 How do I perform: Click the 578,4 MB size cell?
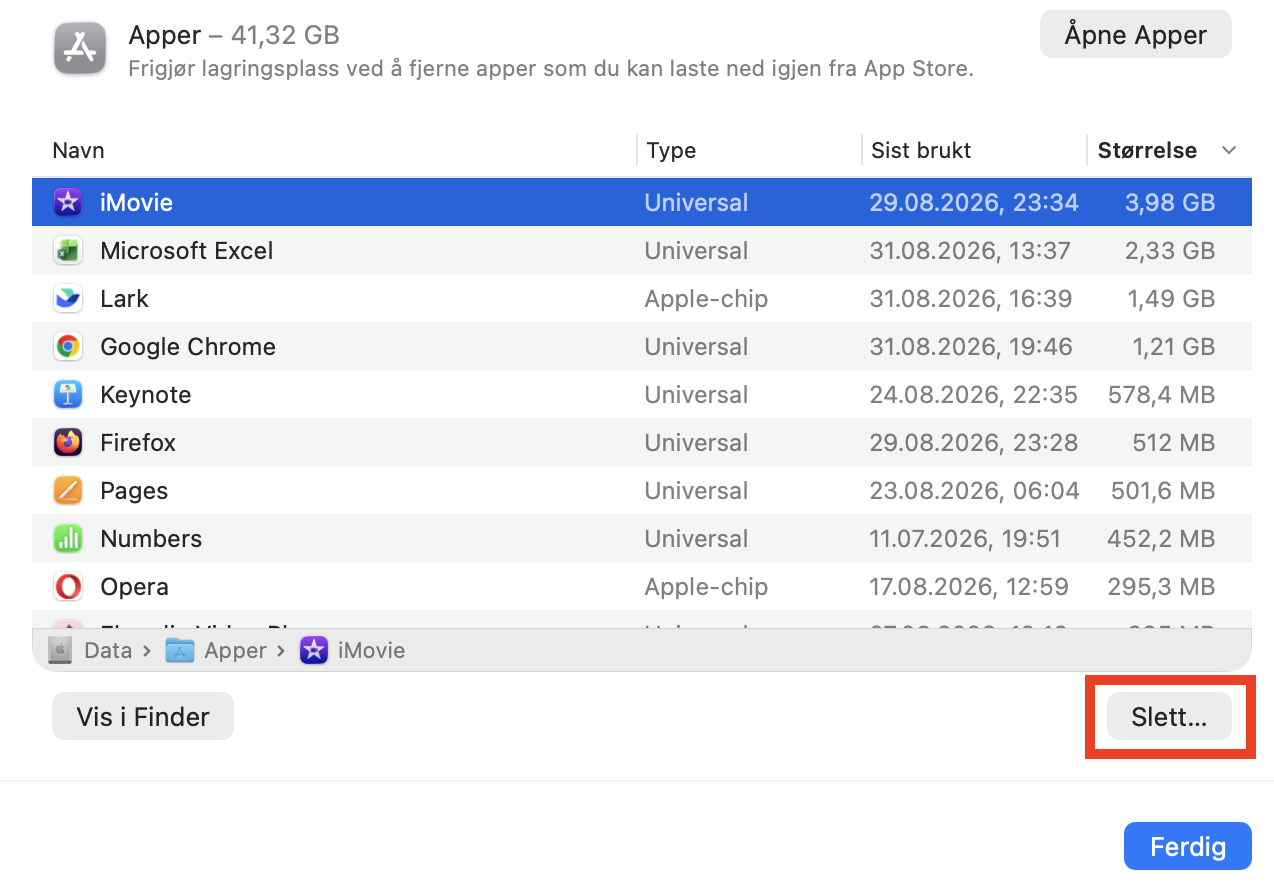pos(1161,395)
